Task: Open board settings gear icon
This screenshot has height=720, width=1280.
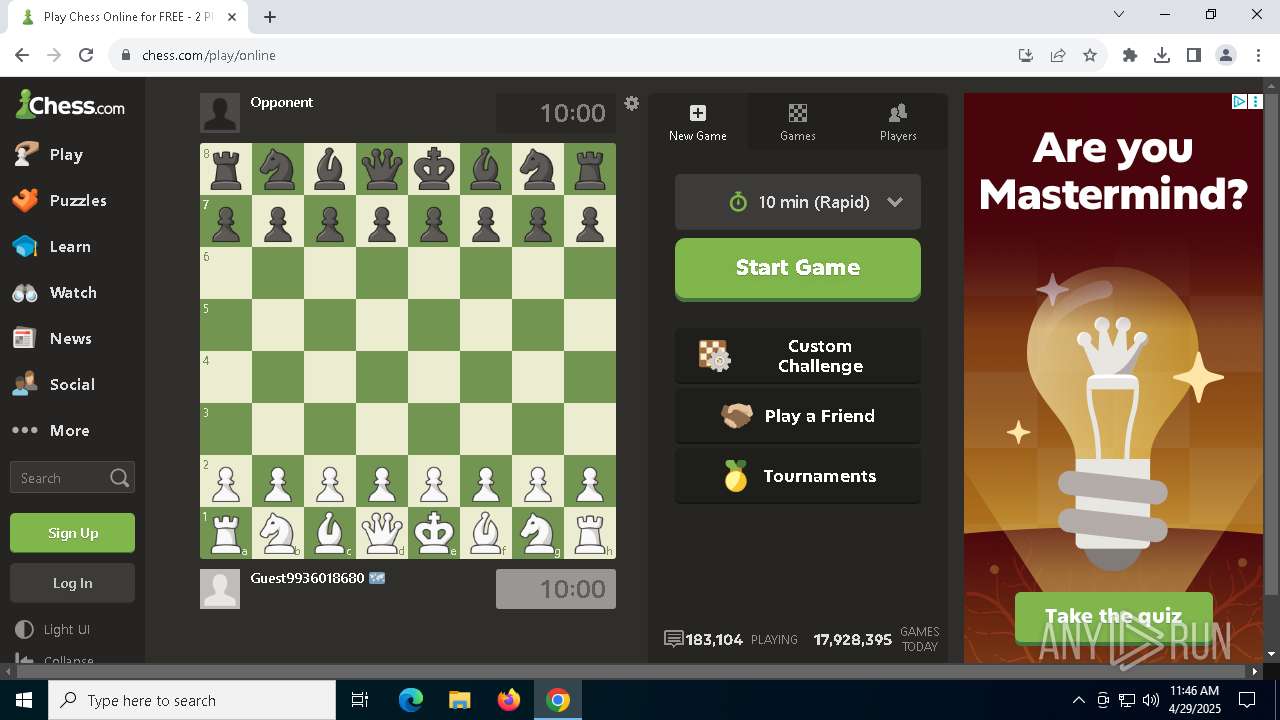Action: (631, 103)
